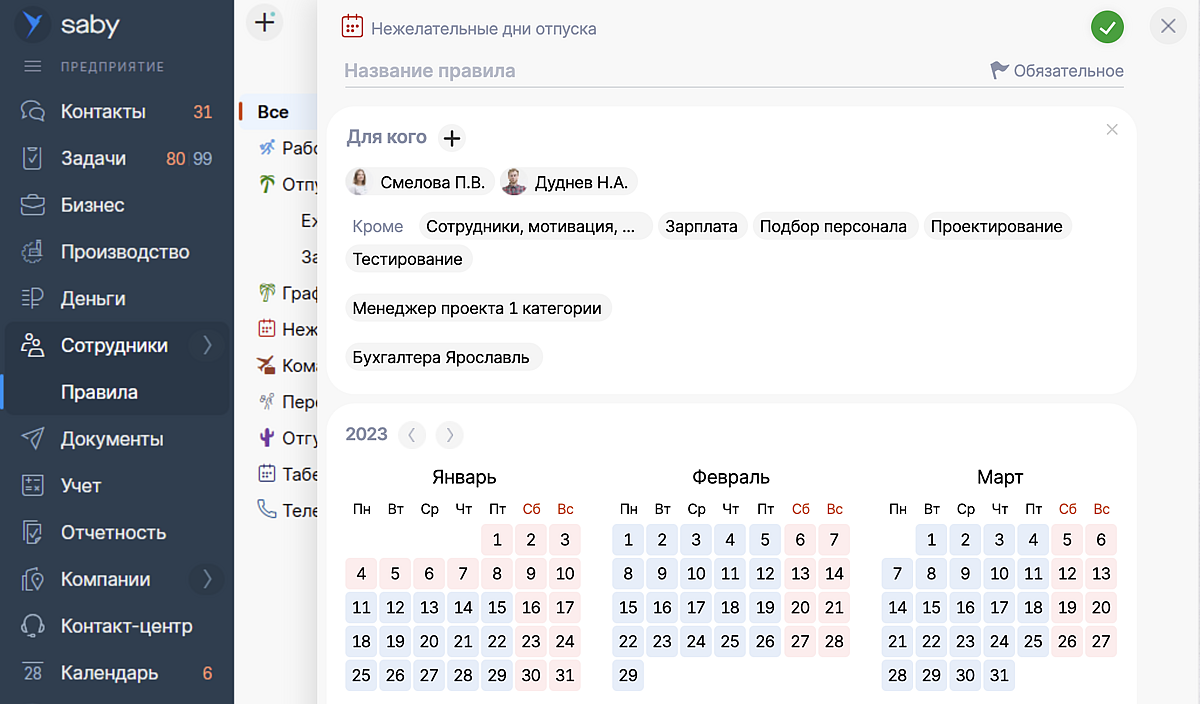Click the round plus button above Все

[264, 22]
